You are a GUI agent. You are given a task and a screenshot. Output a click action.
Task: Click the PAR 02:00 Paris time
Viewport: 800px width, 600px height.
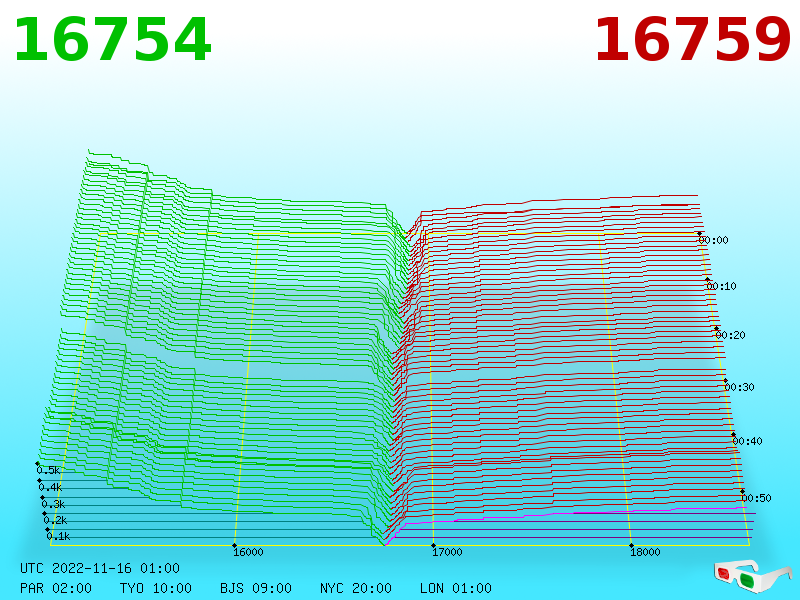coord(56,588)
